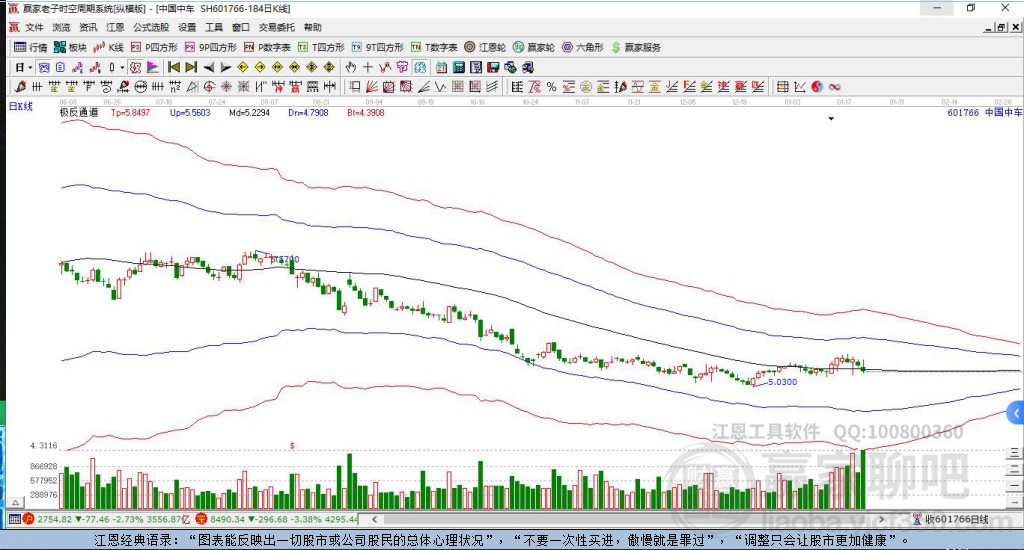Image resolution: width=1024 pixels, height=550 pixels.
Task: Click the Shanghai index 2754.82 status entry
Action: 106,519
